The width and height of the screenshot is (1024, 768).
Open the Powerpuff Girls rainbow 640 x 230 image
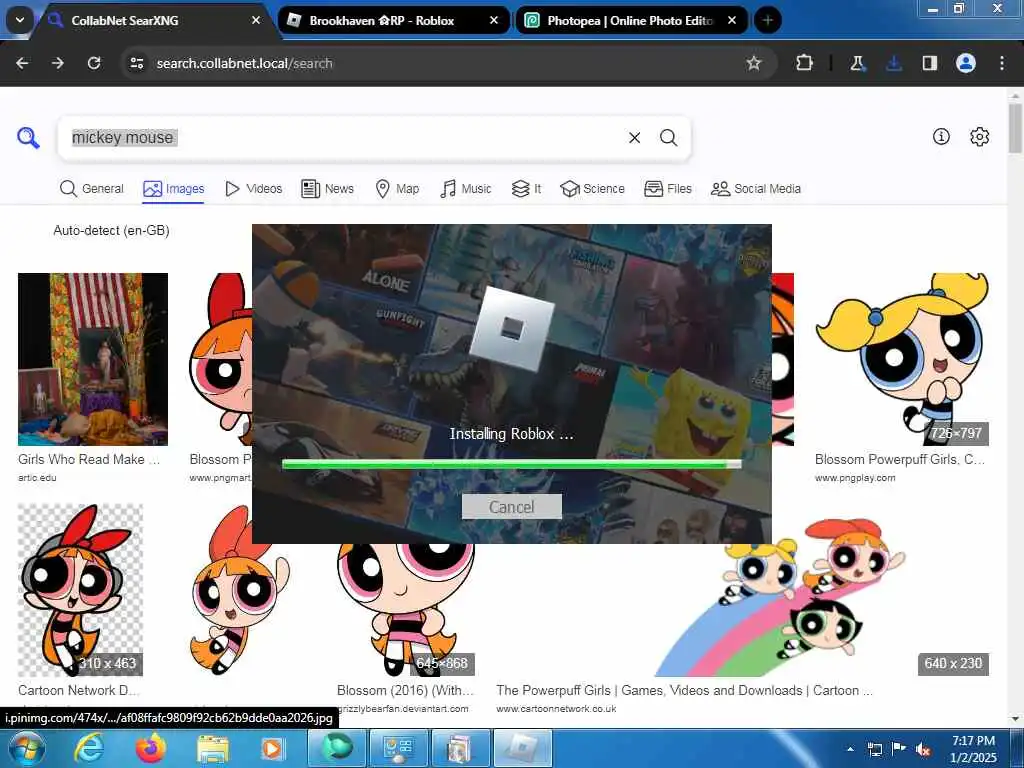(743, 610)
